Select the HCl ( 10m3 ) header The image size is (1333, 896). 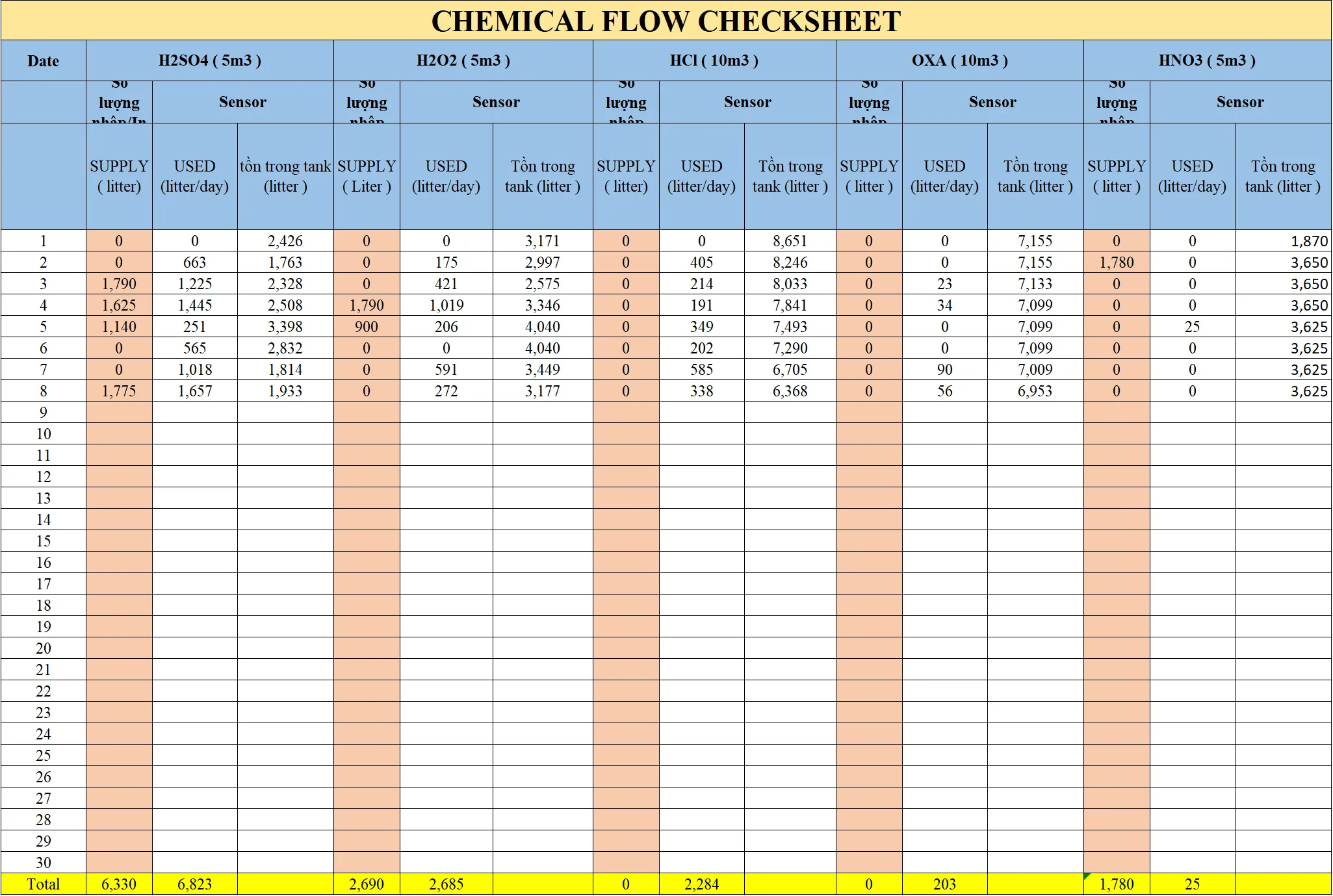pyautogui.click(x=714, y=60)
